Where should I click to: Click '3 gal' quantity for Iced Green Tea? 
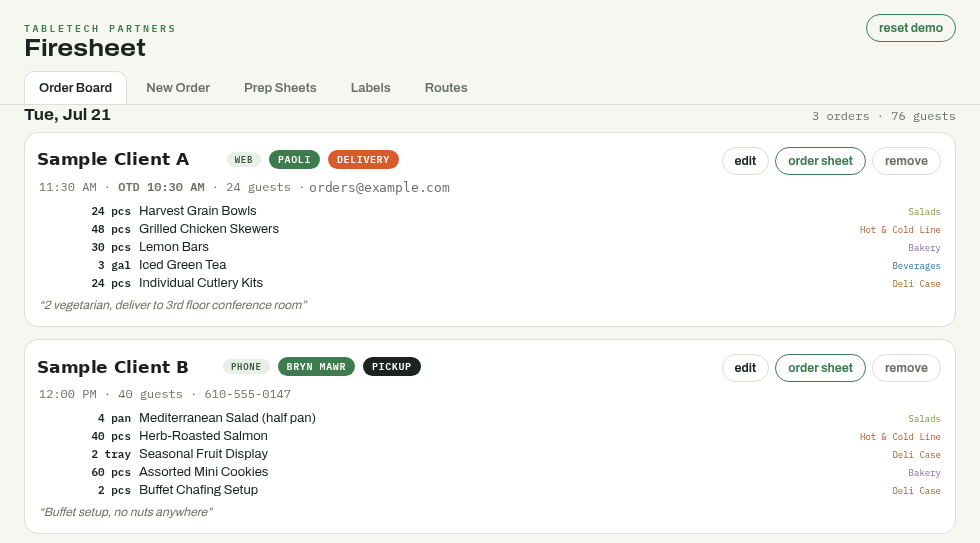pyautogui.click(x=114, y=266)
